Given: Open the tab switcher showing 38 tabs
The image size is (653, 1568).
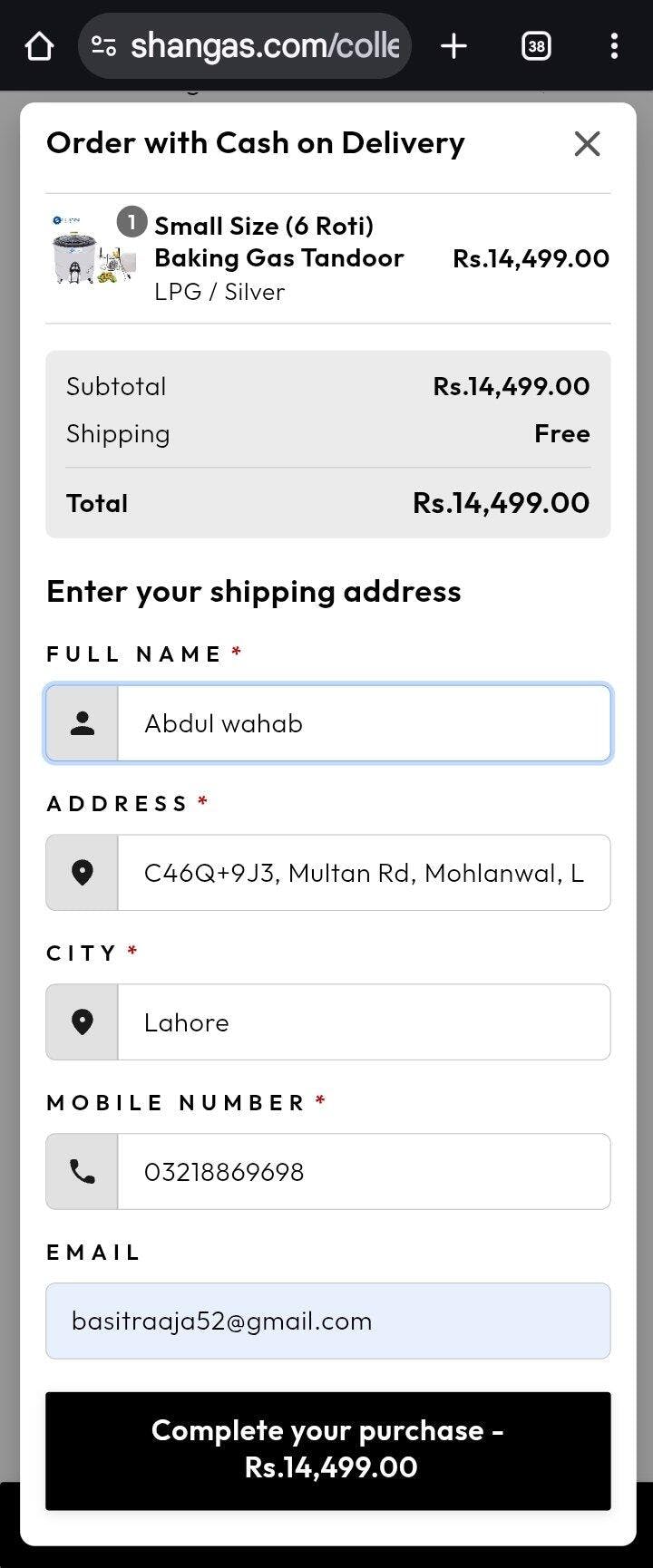Looking at the screenshot, I should (x=536, y=46).
